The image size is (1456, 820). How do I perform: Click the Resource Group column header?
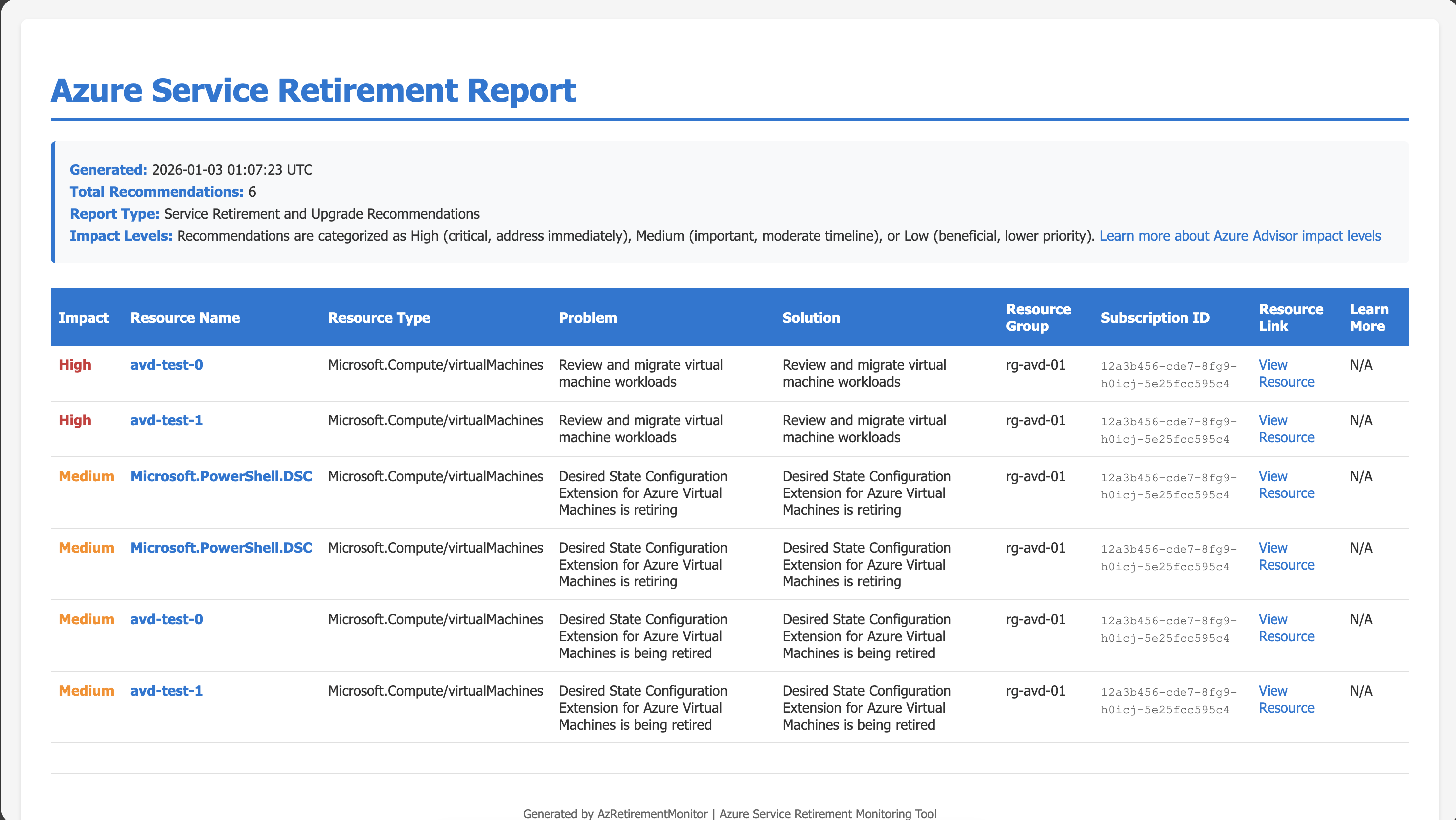[x=1038, y=318]
